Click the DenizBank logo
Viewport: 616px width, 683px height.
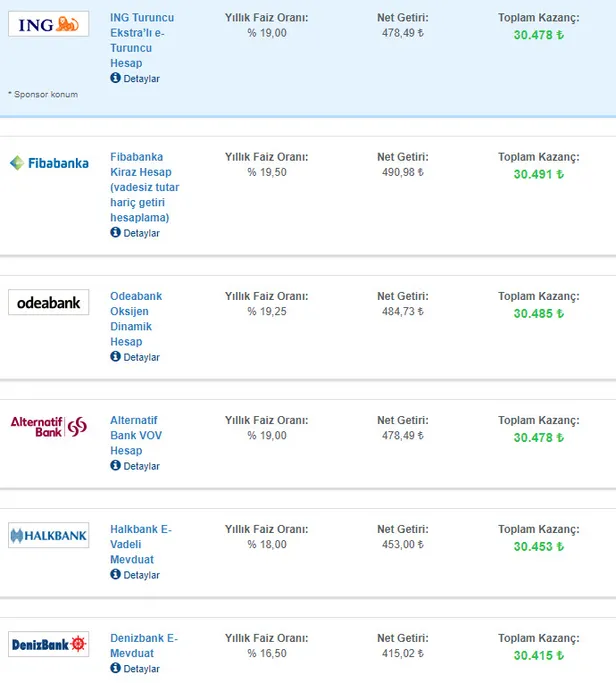[48, 645]
